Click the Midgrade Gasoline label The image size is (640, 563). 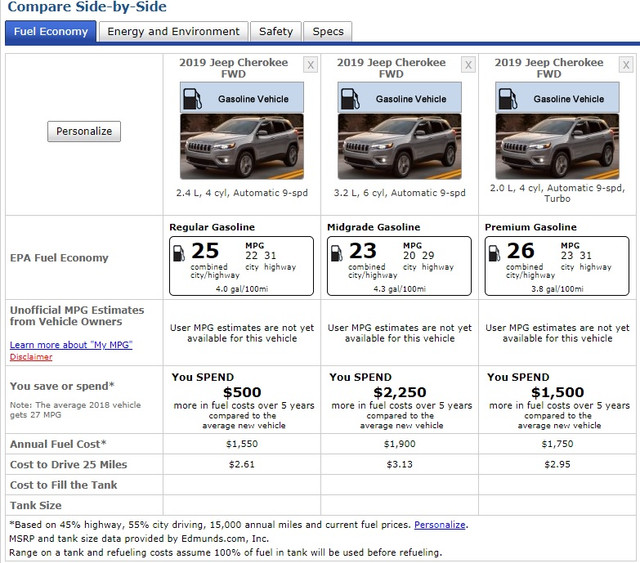[x=373, y=227]
